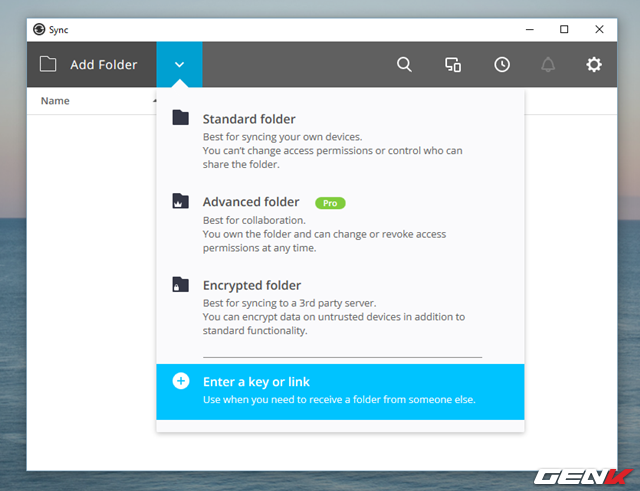Click the Advanced folder crown icon
640x491 pixels.
pos(180,201)
